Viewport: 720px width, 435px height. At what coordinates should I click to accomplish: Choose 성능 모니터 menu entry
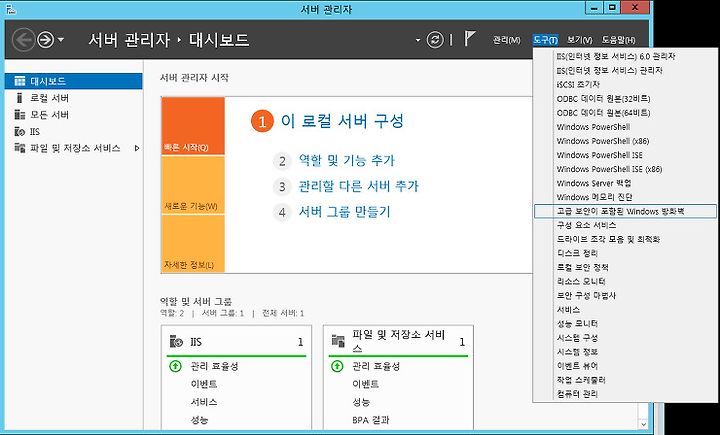pos(625,324)
